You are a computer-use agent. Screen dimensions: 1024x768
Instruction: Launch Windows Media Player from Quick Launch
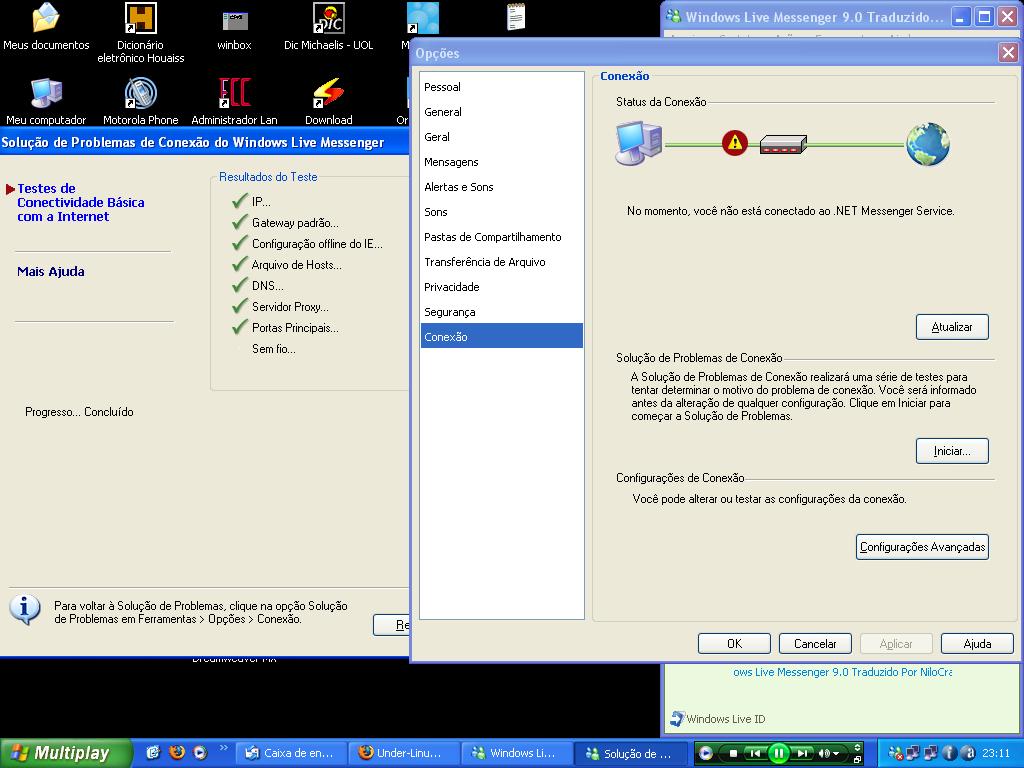[200, 752]
